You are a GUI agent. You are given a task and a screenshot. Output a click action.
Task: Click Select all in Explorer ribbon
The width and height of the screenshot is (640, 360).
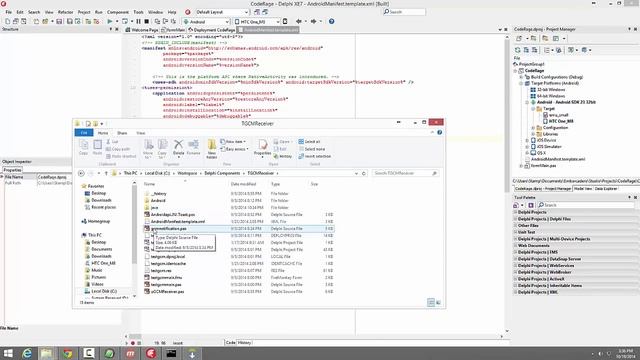coord(309,142)
